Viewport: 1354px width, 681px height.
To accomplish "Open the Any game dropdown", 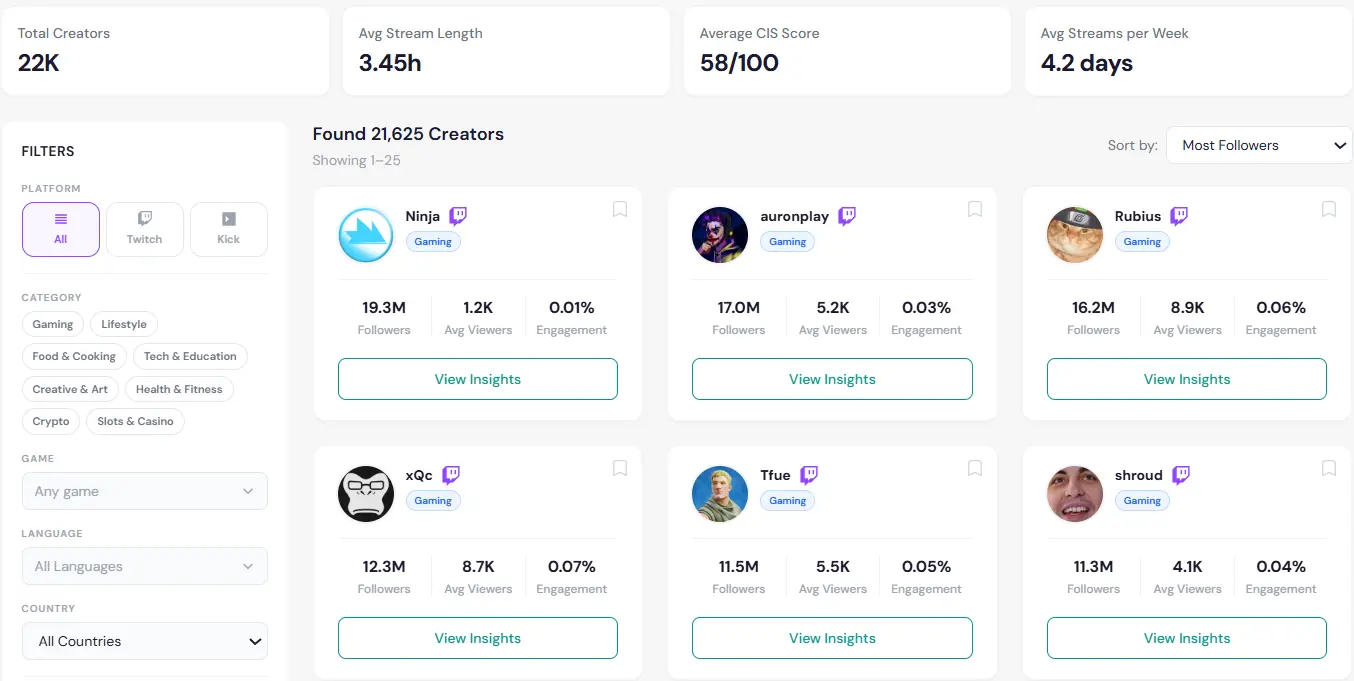I will 144,491.
